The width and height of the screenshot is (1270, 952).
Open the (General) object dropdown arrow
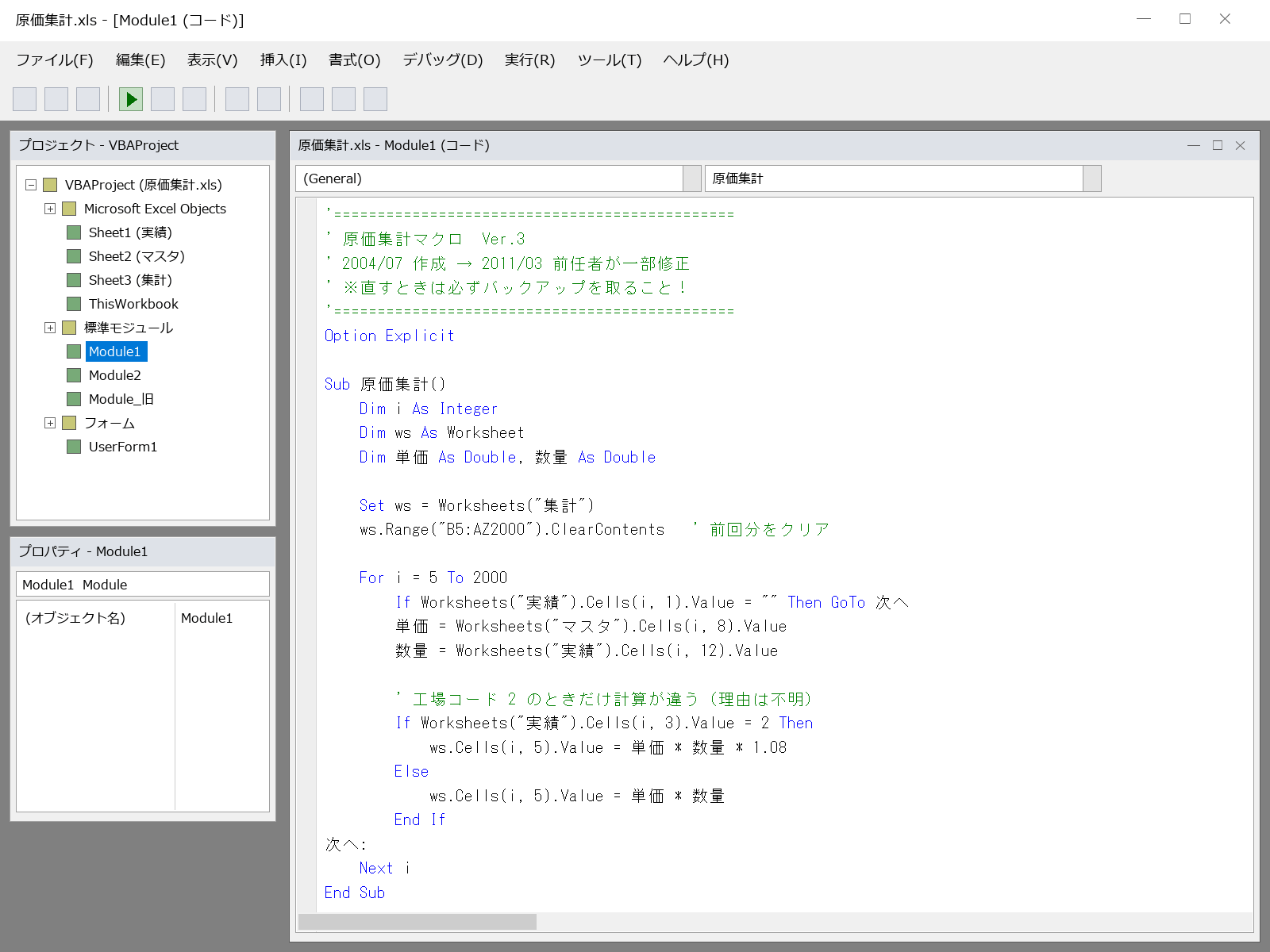click(x=692, y=178)
